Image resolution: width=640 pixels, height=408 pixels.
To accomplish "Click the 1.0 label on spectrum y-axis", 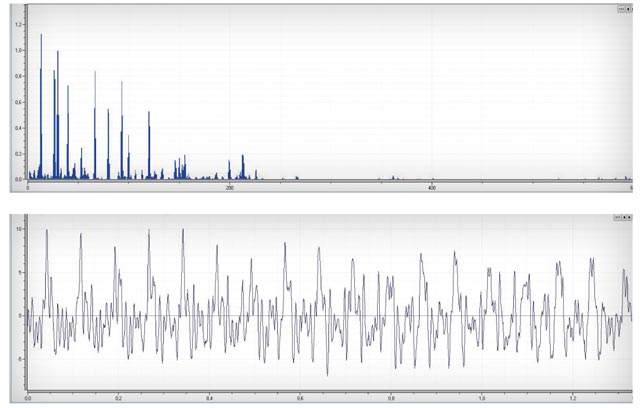I will (19, 50).
